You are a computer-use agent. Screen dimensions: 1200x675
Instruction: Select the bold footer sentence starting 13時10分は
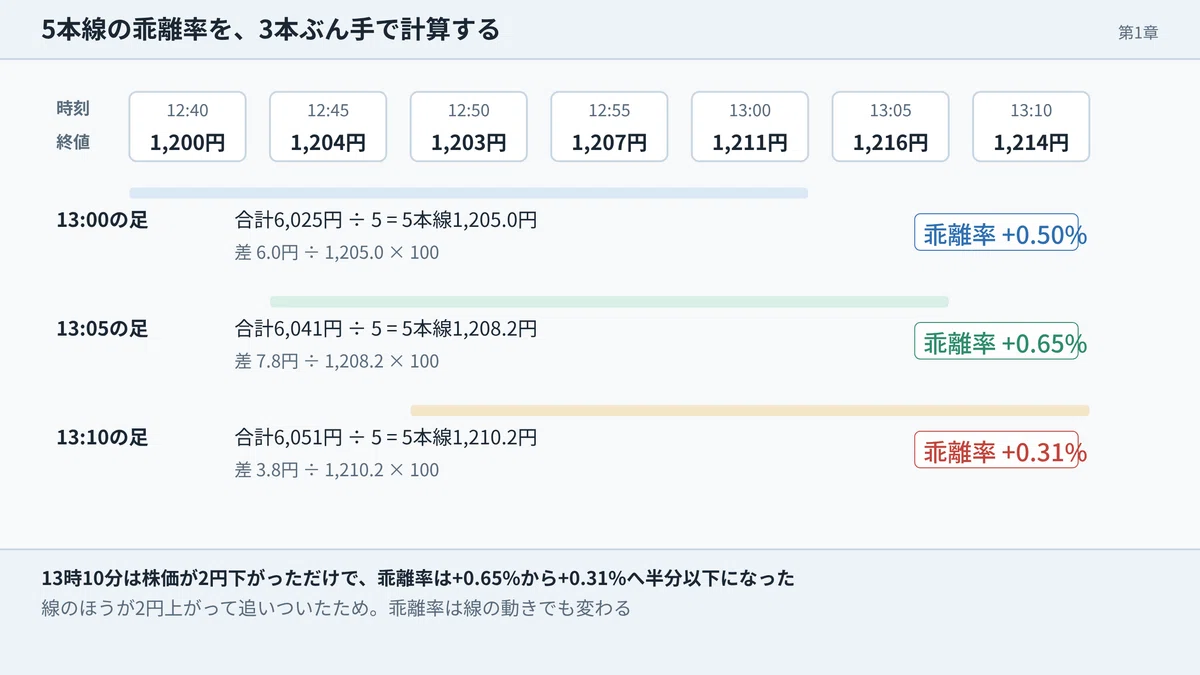[418, 579]
